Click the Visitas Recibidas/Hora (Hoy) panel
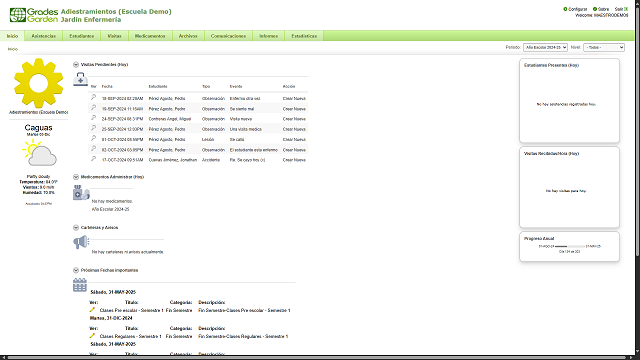 pos(569,187)
